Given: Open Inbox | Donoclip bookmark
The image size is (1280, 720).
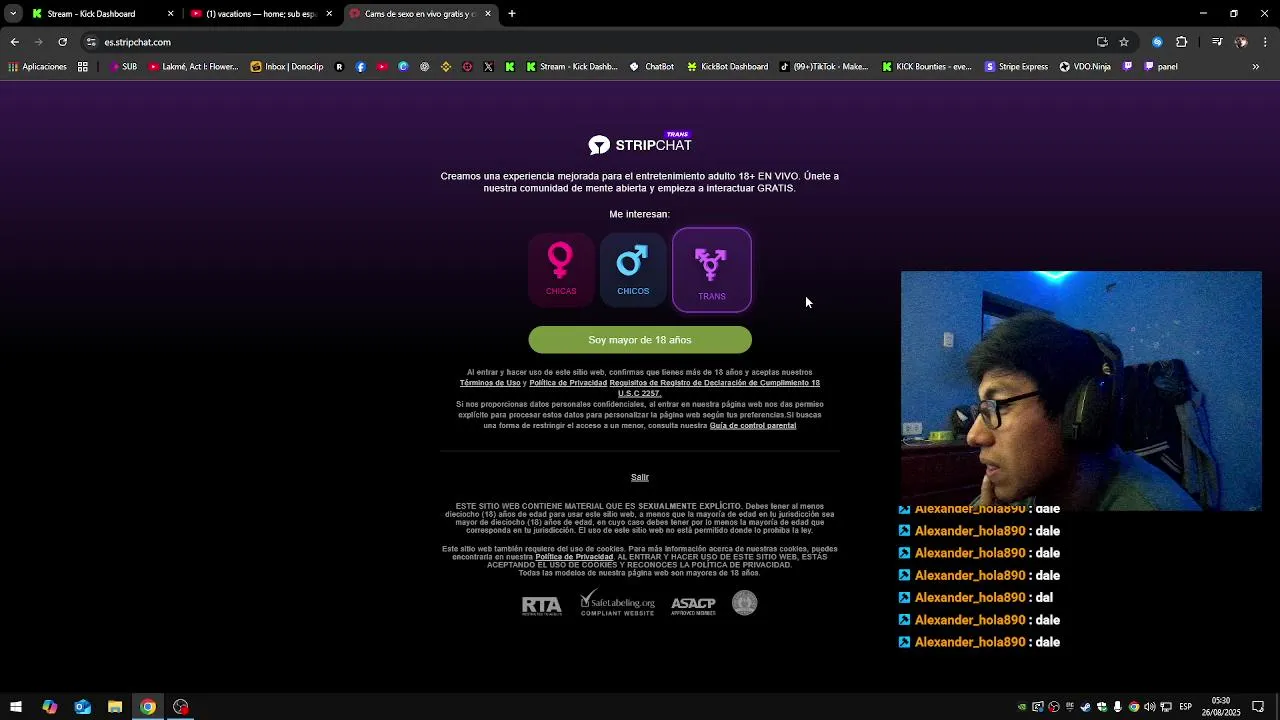Looking at the screenshot, I should point(287,67).
